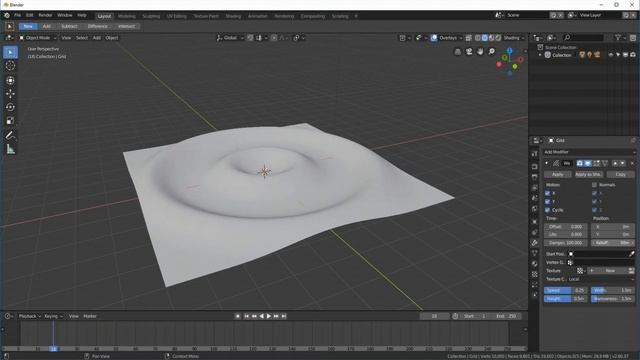Adjust the wave Speed slider
The height and width of the screenshot is (360, 640).
point(566,290)
